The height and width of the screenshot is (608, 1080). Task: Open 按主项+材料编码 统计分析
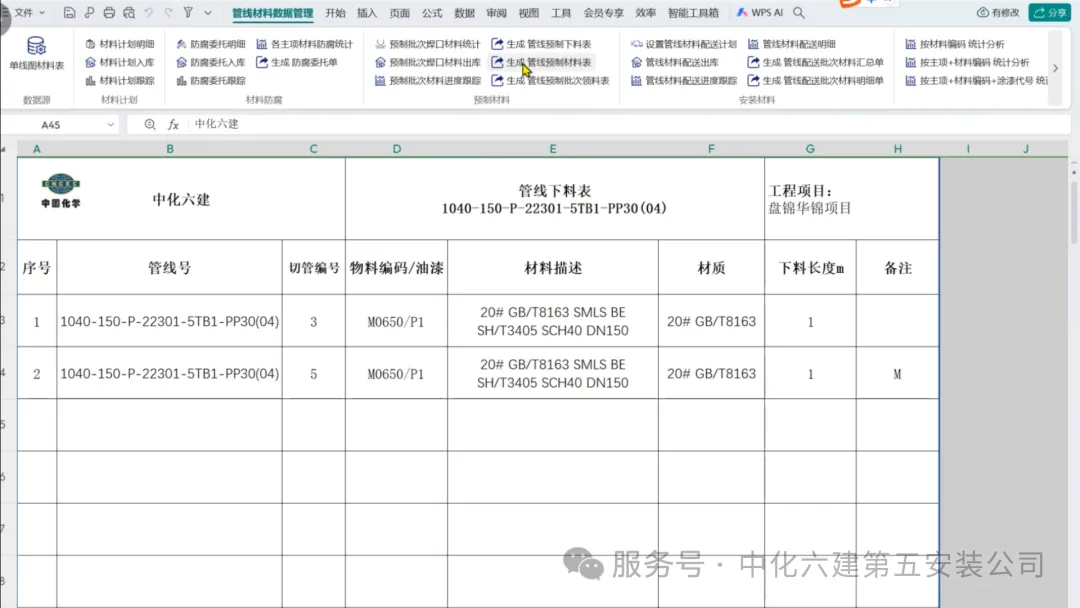pyautogui.click(x=967, y=62)
